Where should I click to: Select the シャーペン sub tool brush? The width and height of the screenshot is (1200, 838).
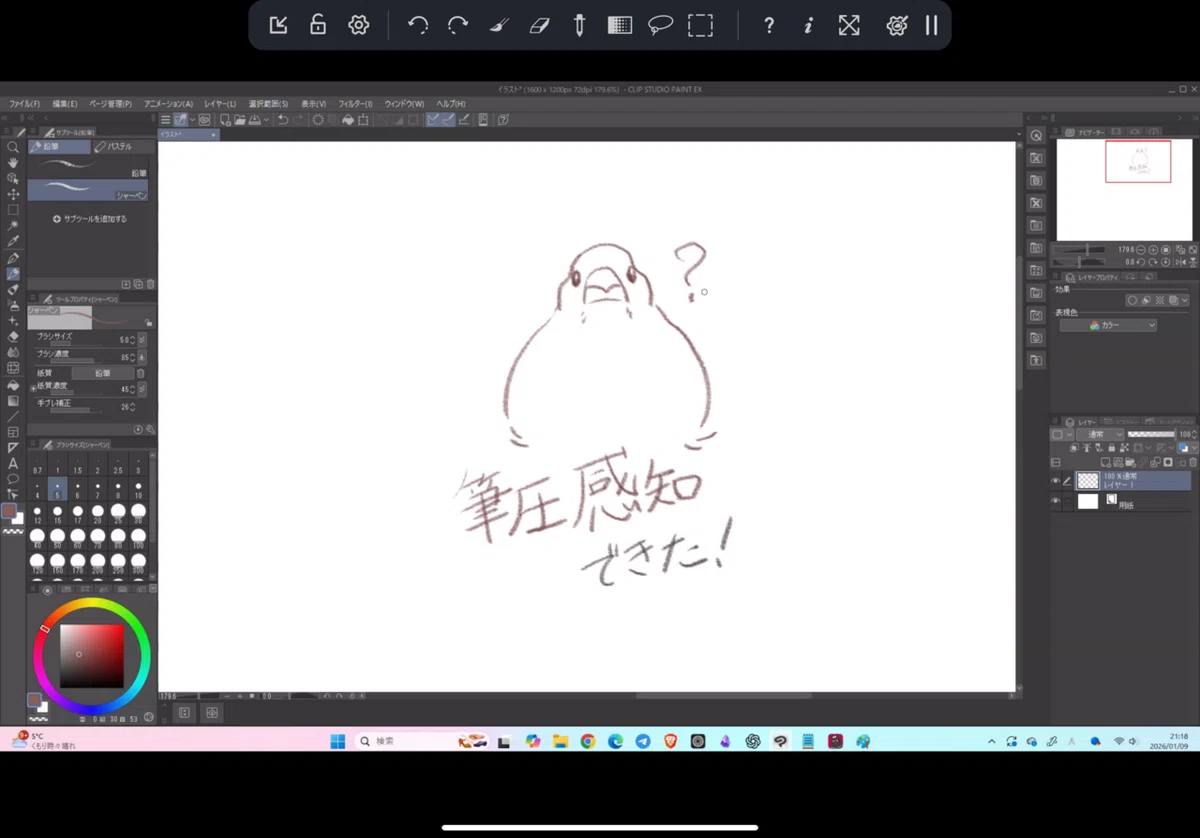point(88,190)
